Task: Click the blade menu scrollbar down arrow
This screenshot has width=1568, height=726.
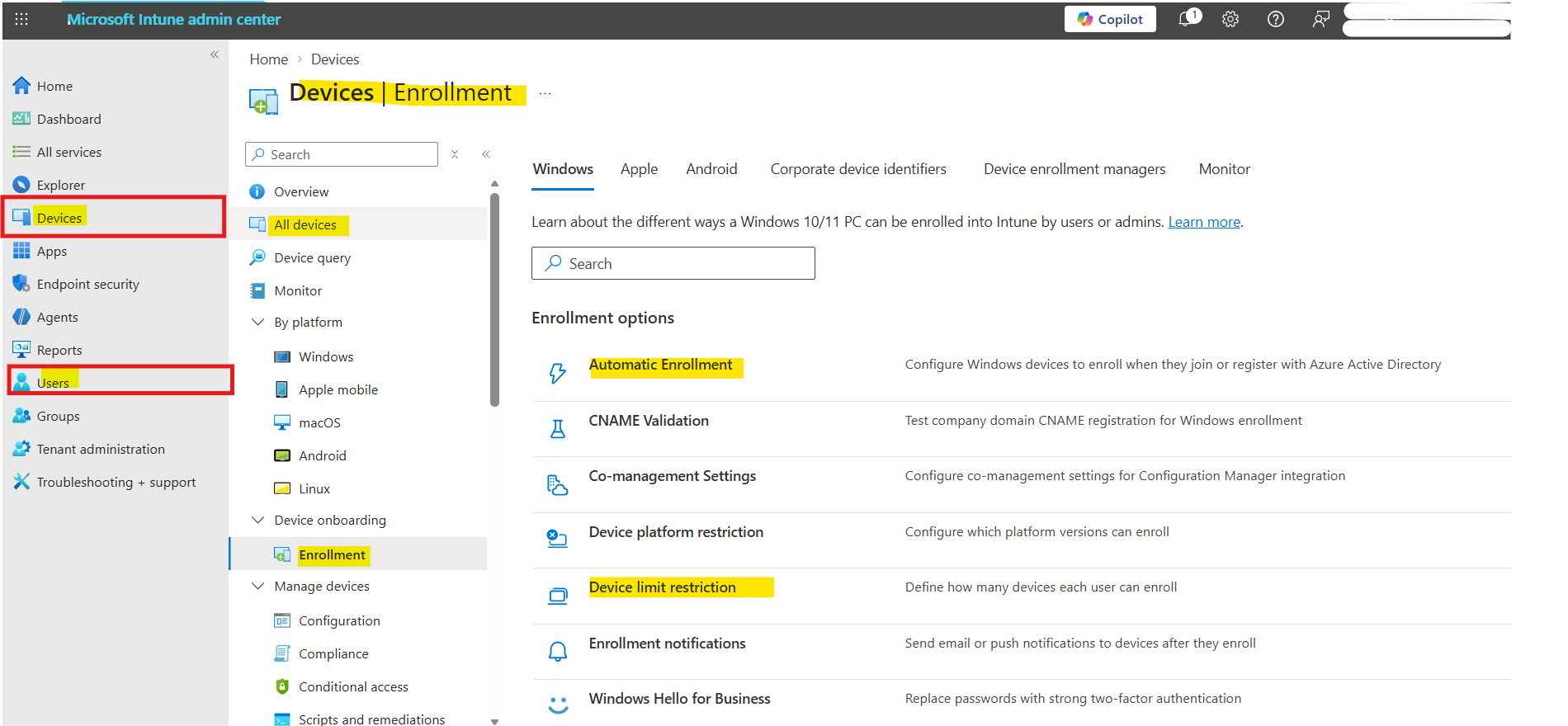Action: pyautogui.click(x=494, y=721)
